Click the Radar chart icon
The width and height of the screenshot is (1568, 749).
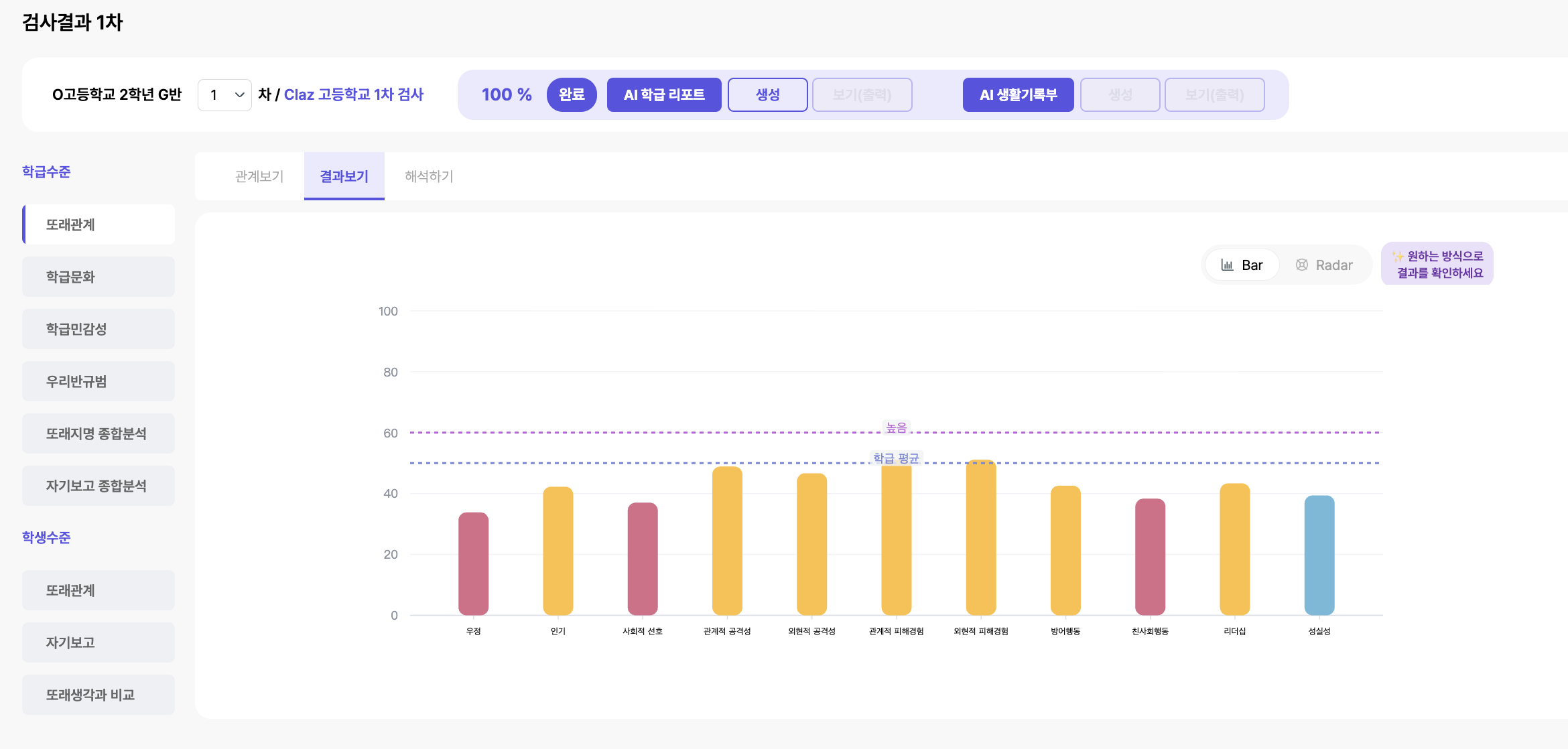1302,265
